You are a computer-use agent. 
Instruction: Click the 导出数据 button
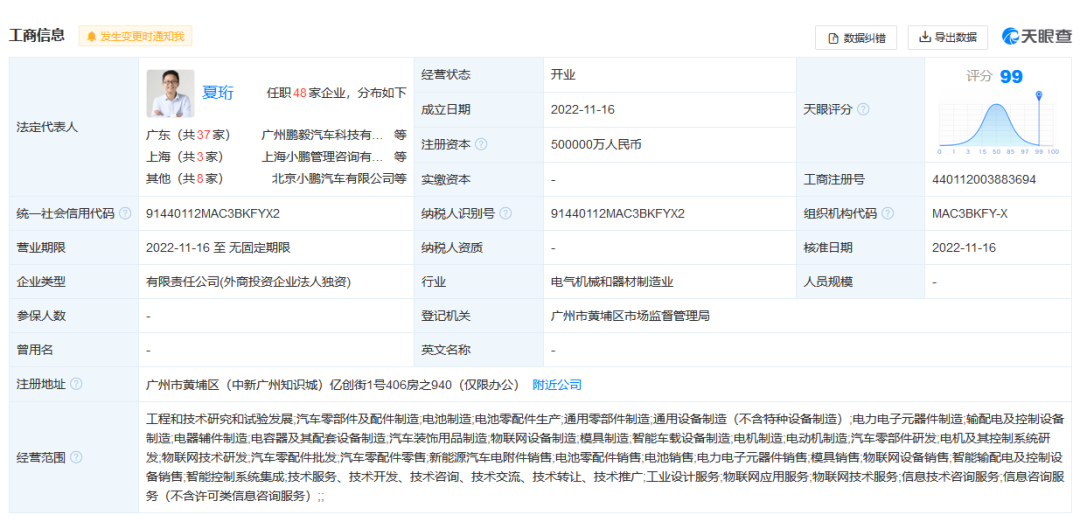click(948, 38)
